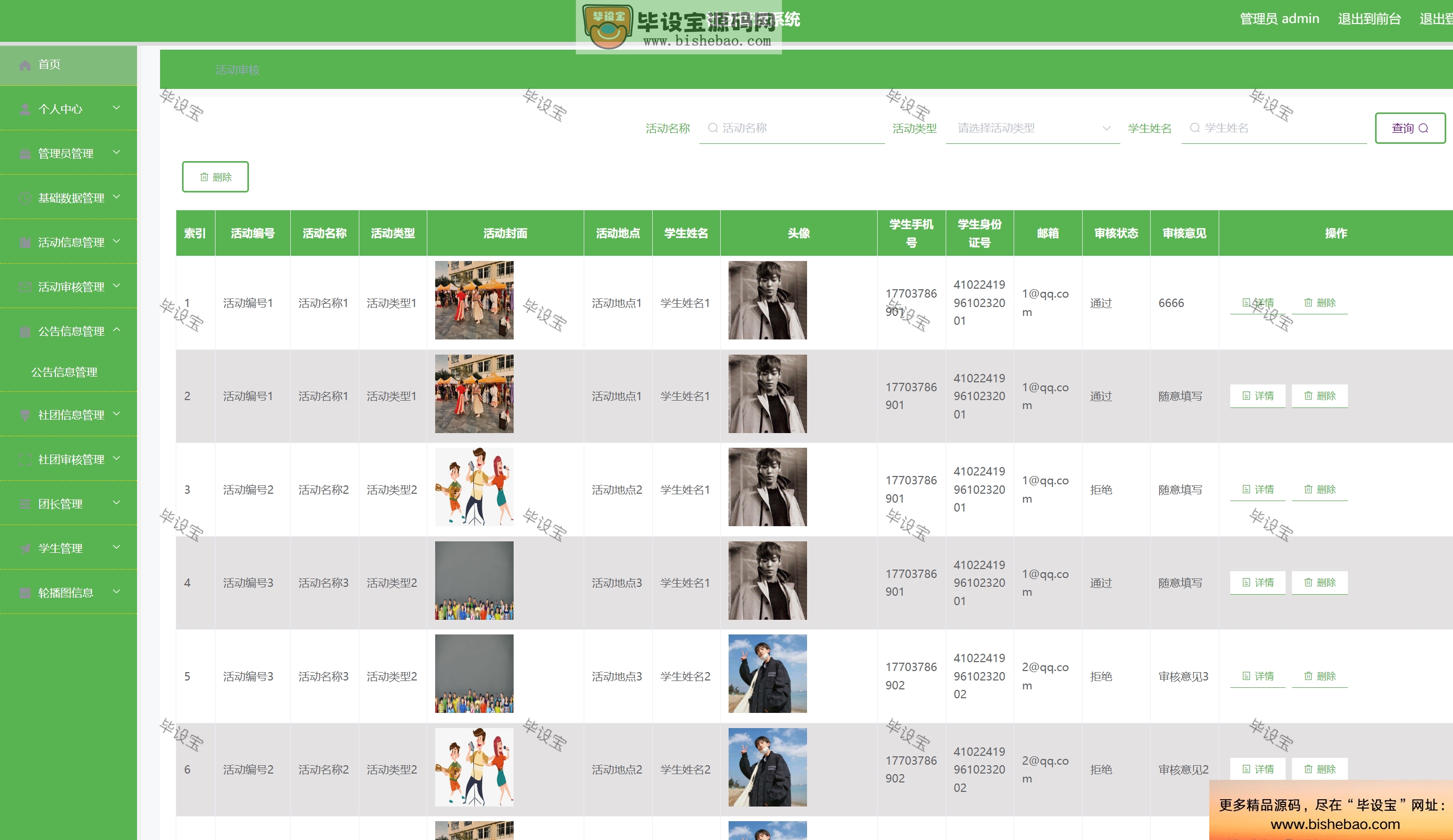Open the 请选择活动类型 dropdown
This screenshot has width=1453, height=840.
tap(1032, 128)
